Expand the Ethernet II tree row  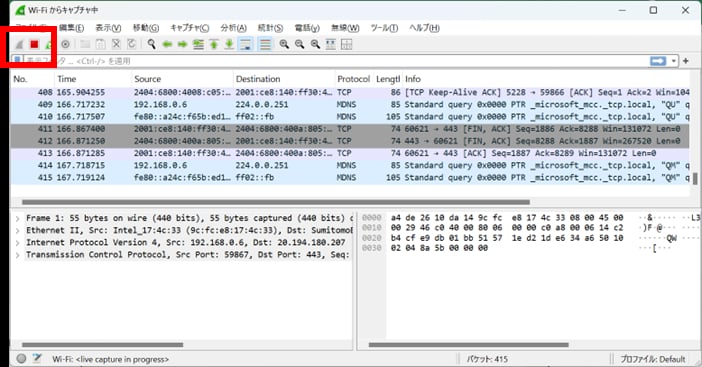pos(17,230)
